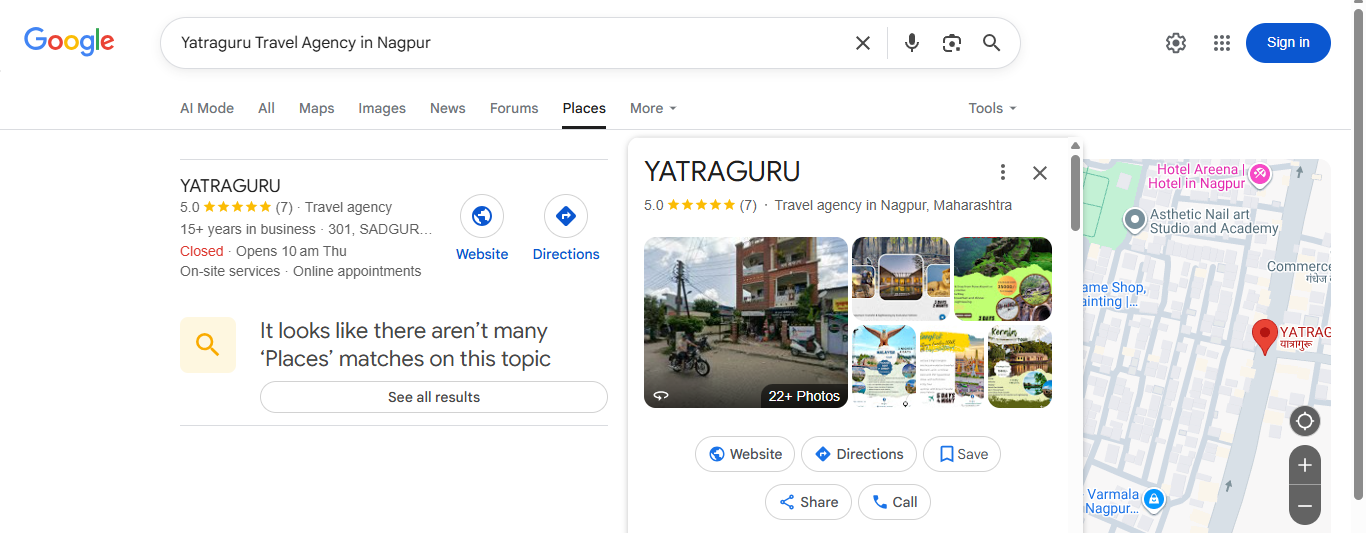This screenshot has height=533, width=1366.
Task: Open the three-dot menu in YATRAGURU panel
Action: (1003, 172)
